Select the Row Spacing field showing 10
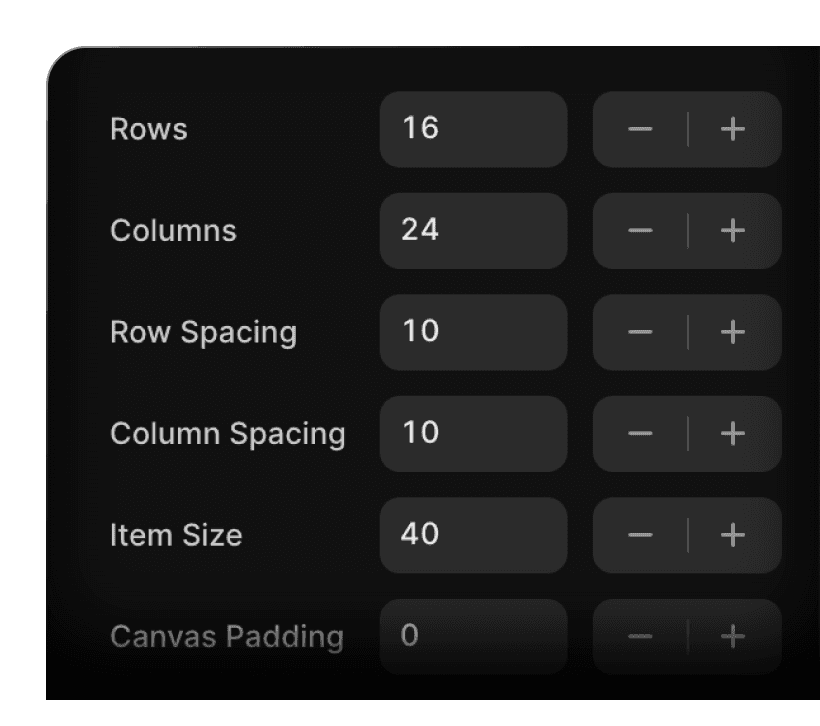Screen dimensions: 820x726 (473, 332)
